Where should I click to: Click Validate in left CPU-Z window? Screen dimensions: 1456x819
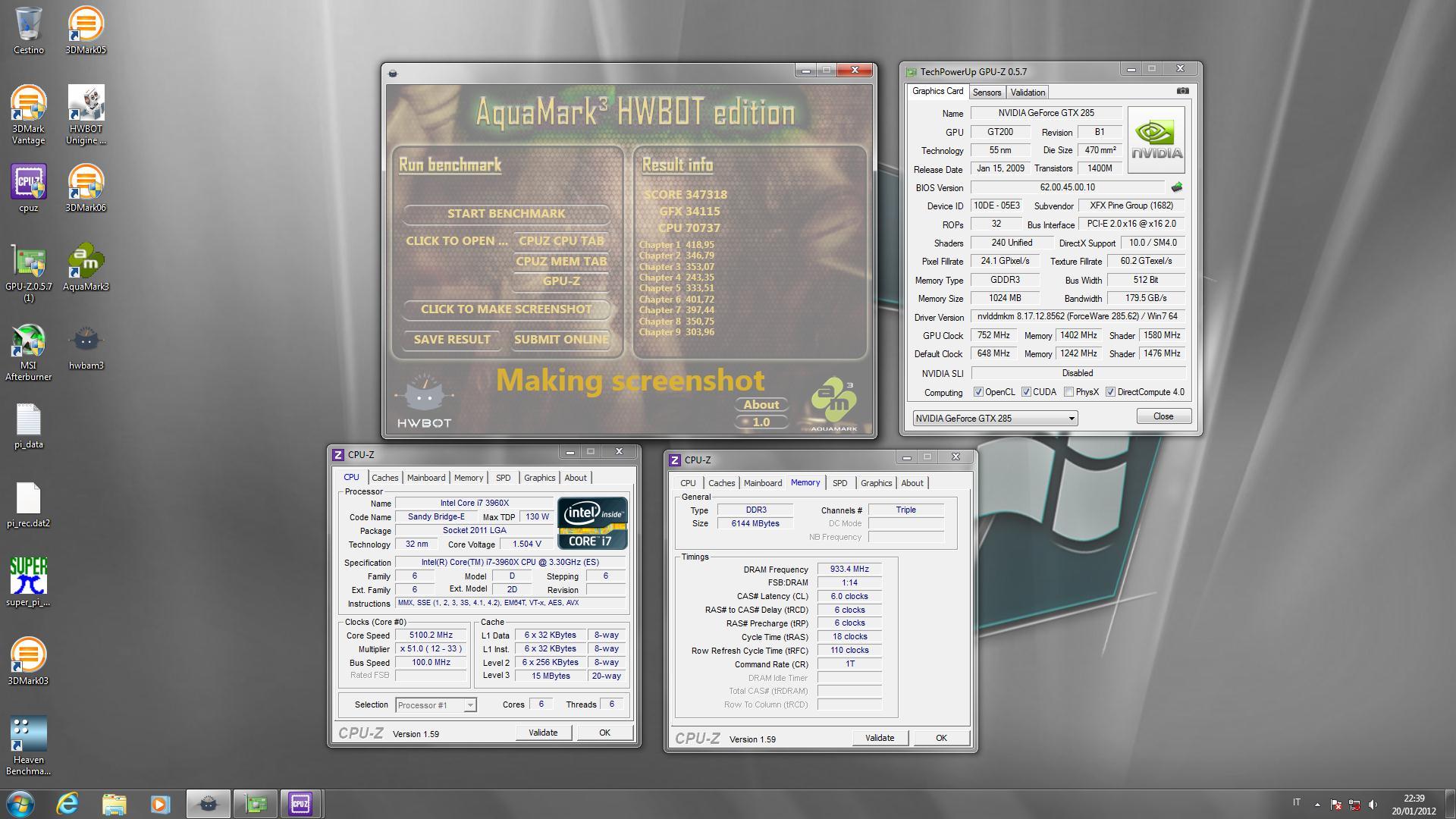pos(543,733)
